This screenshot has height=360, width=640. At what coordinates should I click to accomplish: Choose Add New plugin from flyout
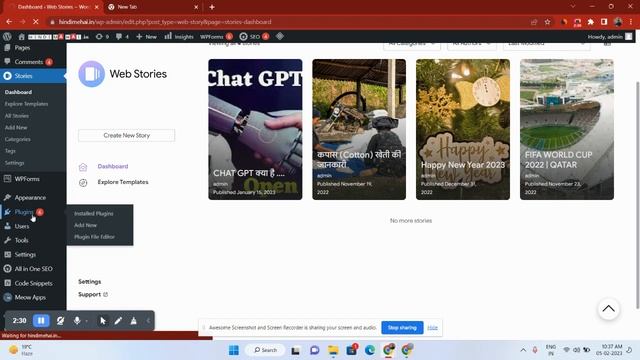(x=85, y=225)
